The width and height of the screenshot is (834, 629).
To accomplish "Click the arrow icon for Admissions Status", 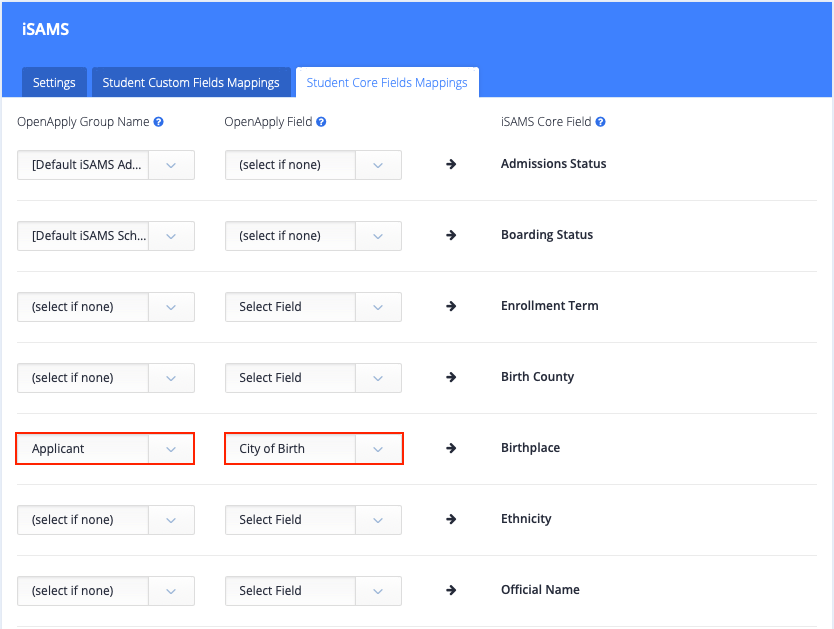I will 451,164.
